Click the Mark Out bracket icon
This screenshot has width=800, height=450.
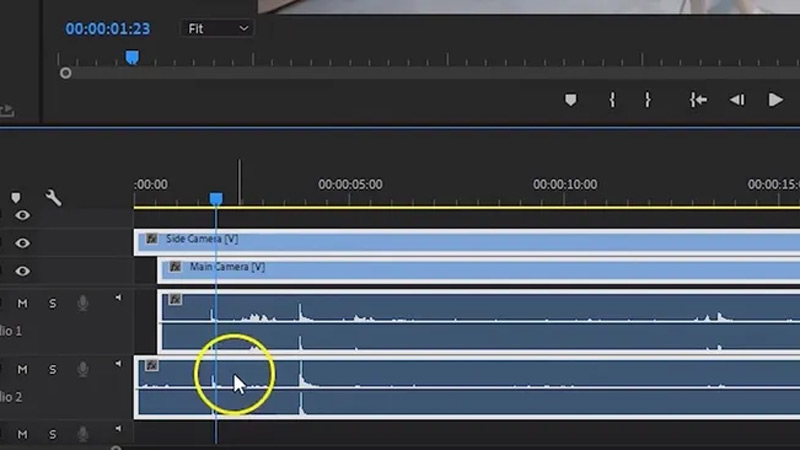click(x=647, y=100)
